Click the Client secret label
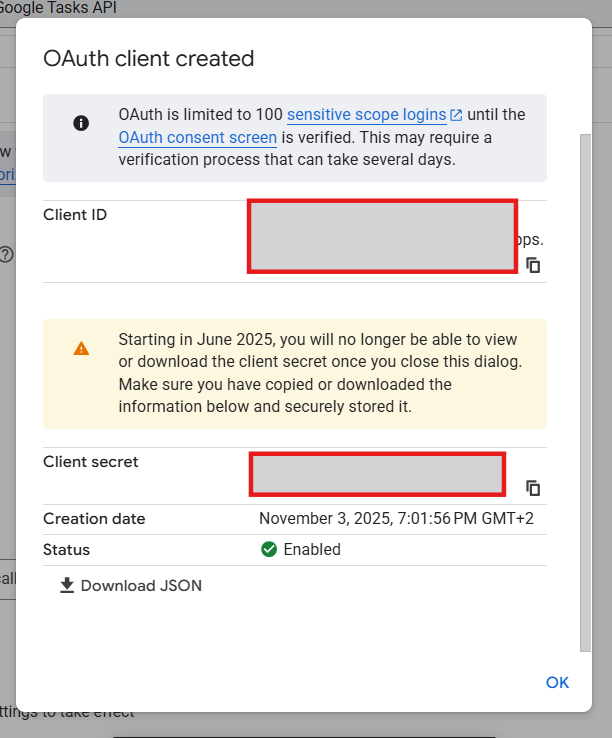Image resolution: width=612 pixels, height=738 pixels. [x=91, y=462]
